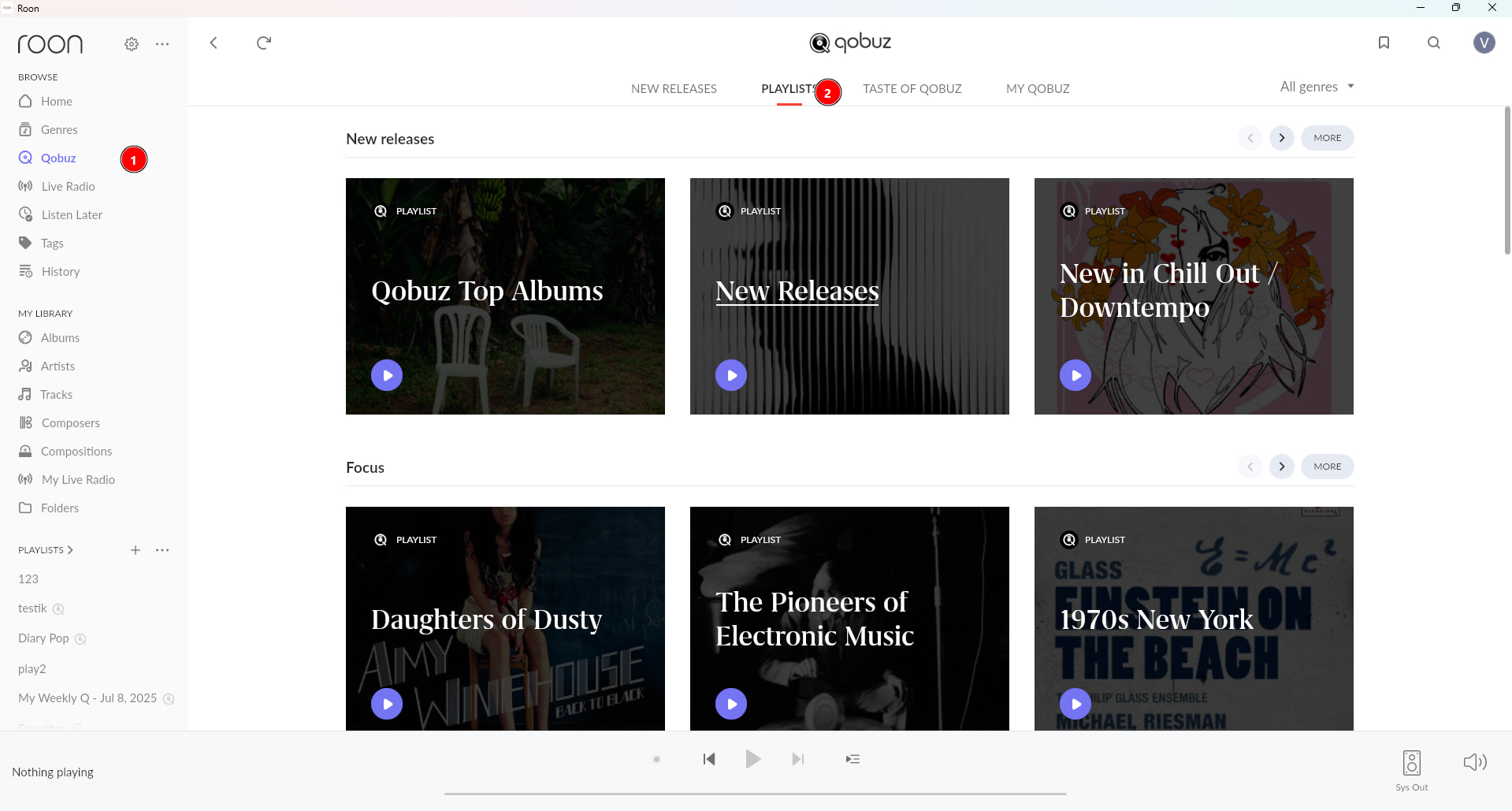Play the Qobuz Top Albums playlist

tap(387, 375)
